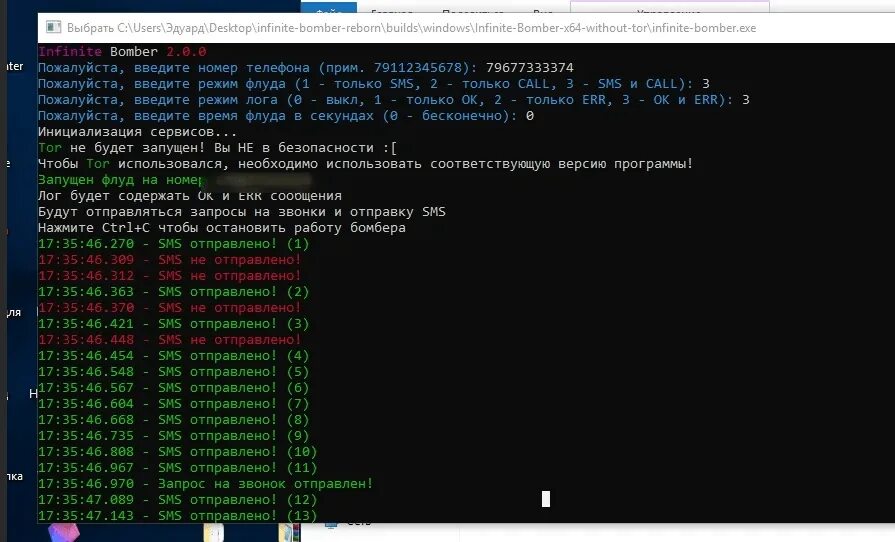The height and width of the screenshot is (542, 895).
Task: Click red log entry 17:35:46.312 SMS не отправлено
Action: tap(170, 276)
